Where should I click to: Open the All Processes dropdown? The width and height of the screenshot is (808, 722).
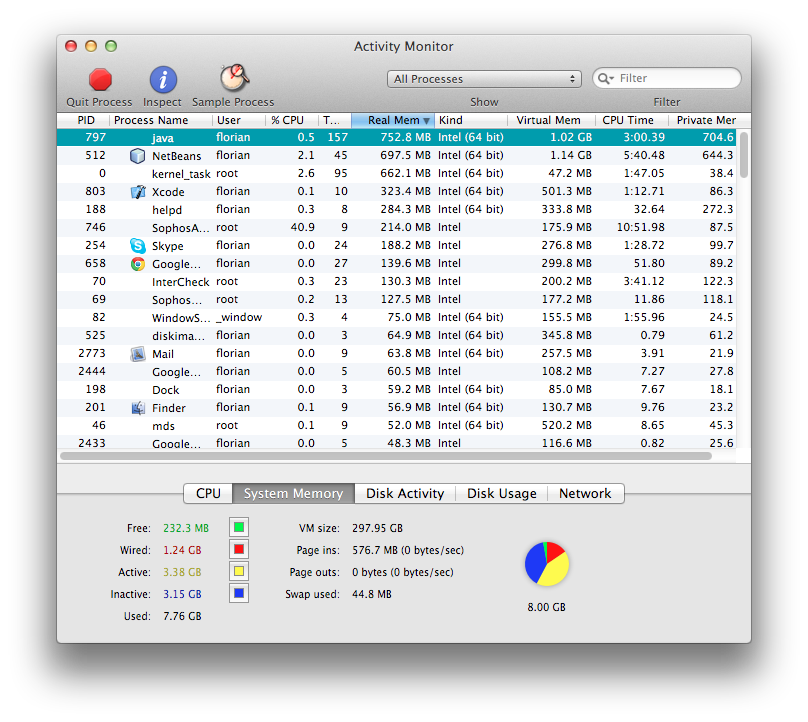coord(484,79)
